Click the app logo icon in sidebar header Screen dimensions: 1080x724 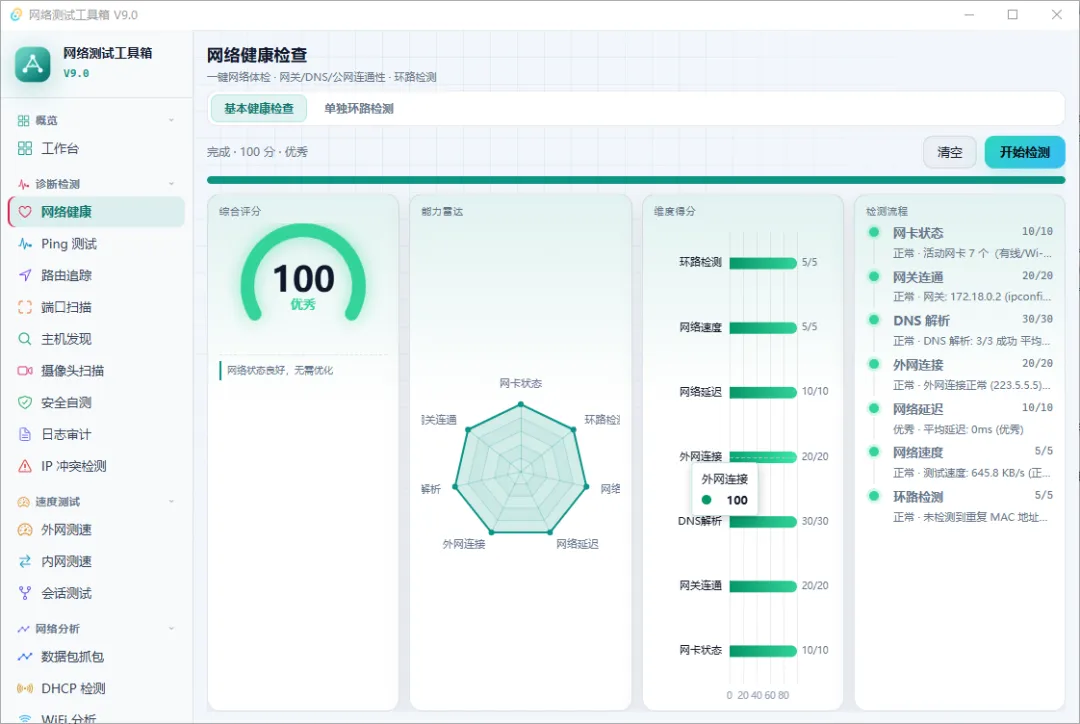click(x=32, y=64)
